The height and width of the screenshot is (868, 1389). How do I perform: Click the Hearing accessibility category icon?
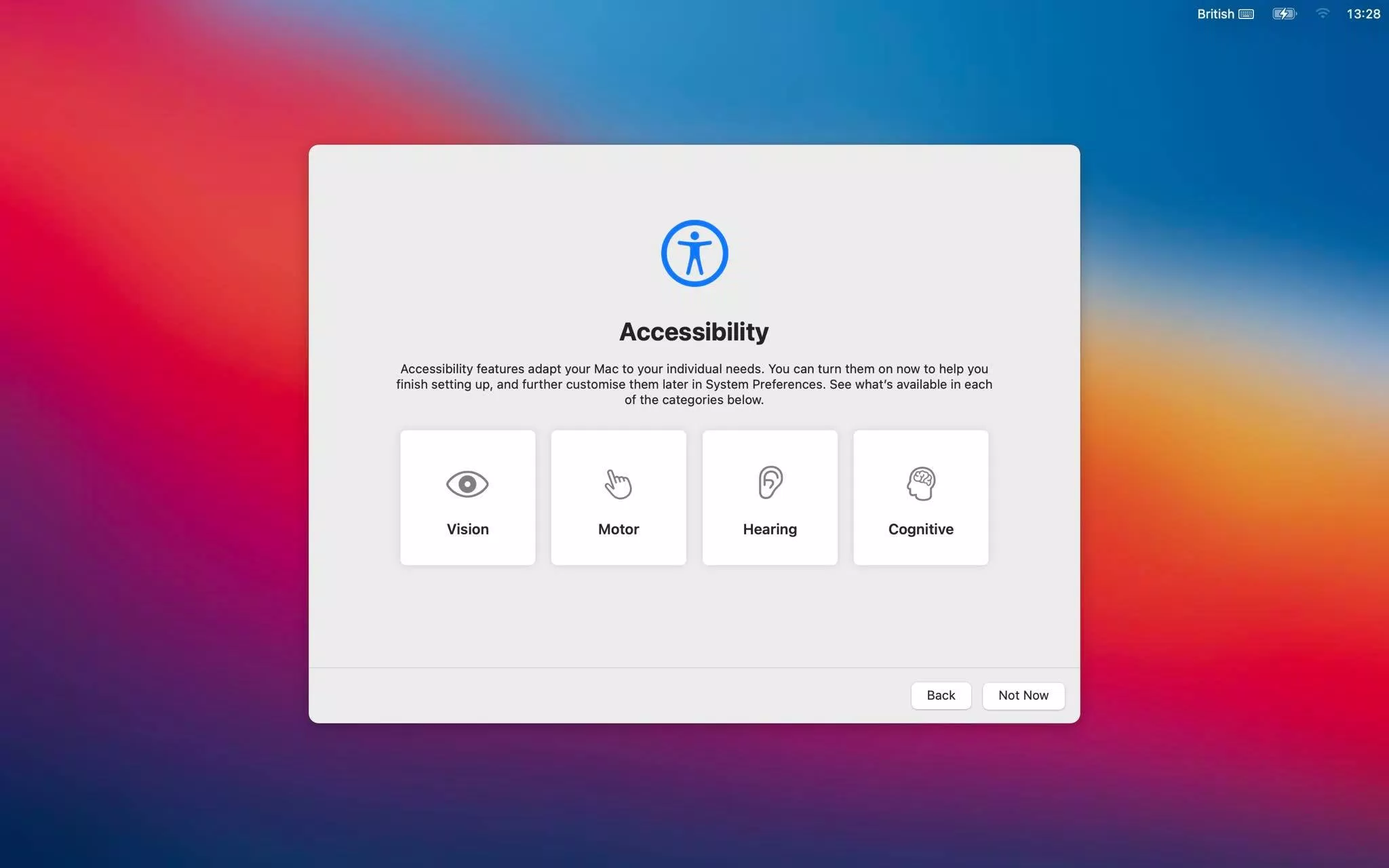770,483
